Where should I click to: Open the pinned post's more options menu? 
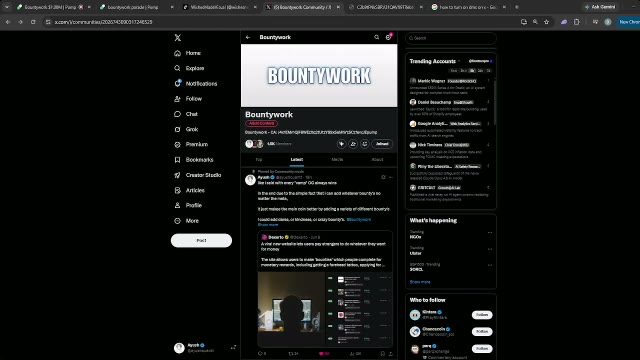tap(391, 177)
